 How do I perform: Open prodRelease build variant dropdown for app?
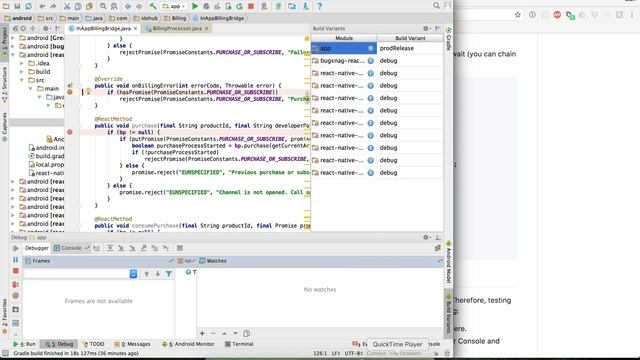click(x=410, y=48)
